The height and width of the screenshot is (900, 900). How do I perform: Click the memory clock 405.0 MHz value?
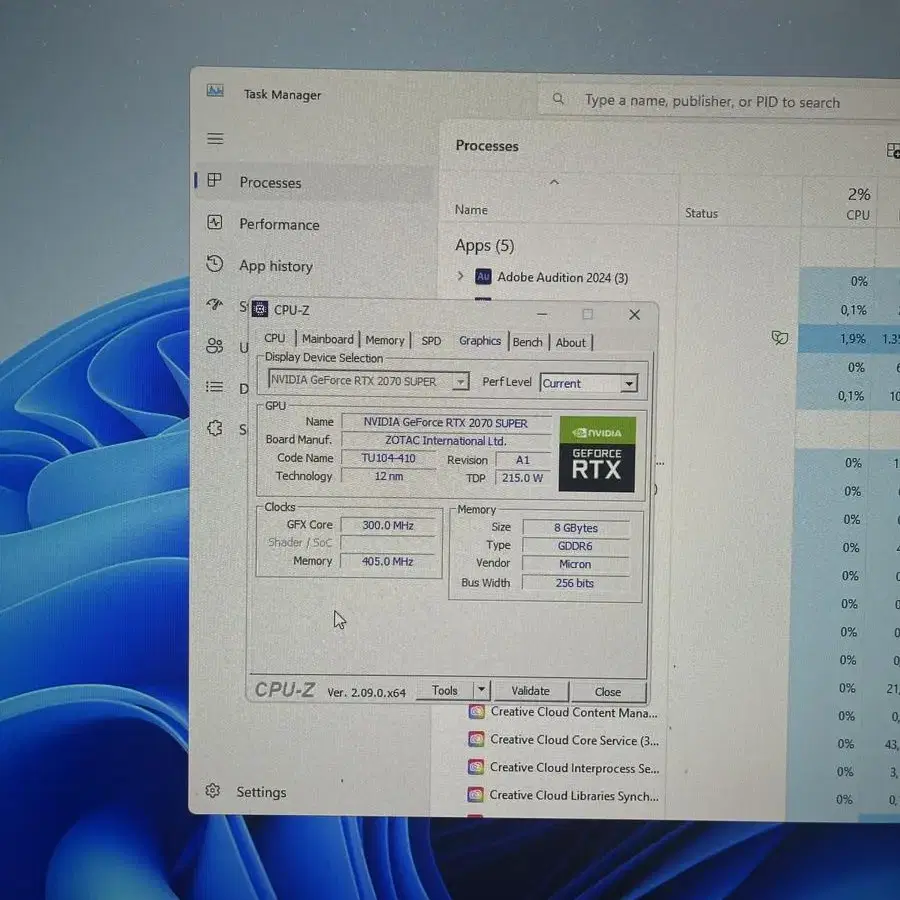tap(388, 561)
